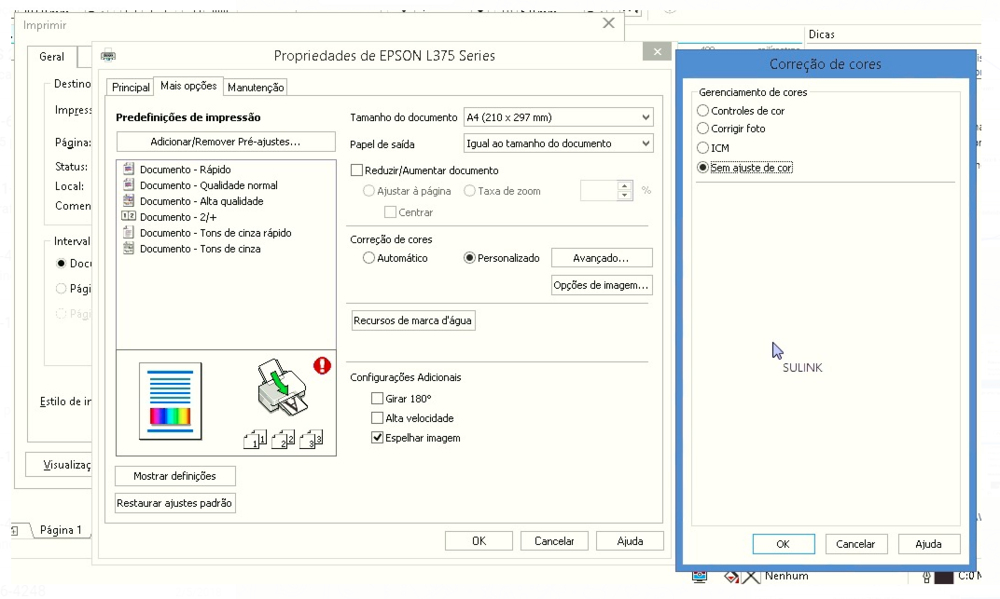Click the collate page-order icon numbered 1

[x=255, y=439]
